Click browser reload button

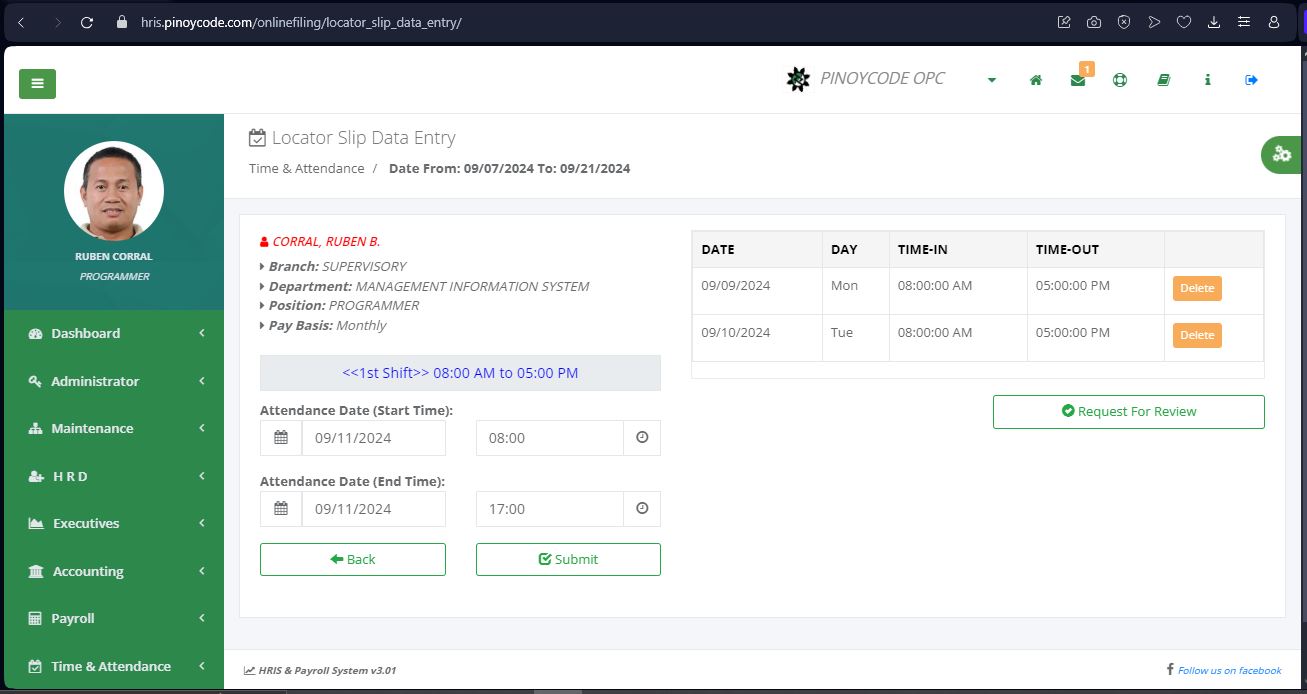87,22
